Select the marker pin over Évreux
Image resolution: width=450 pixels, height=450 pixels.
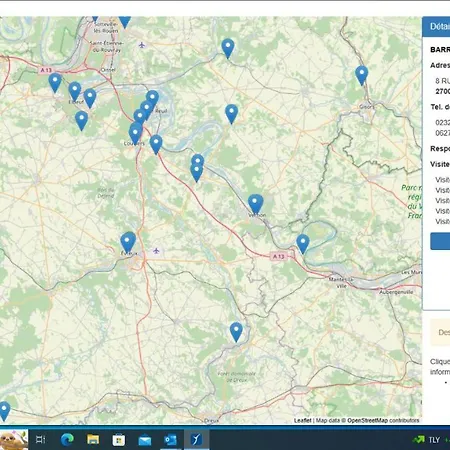tap(128, 242)
